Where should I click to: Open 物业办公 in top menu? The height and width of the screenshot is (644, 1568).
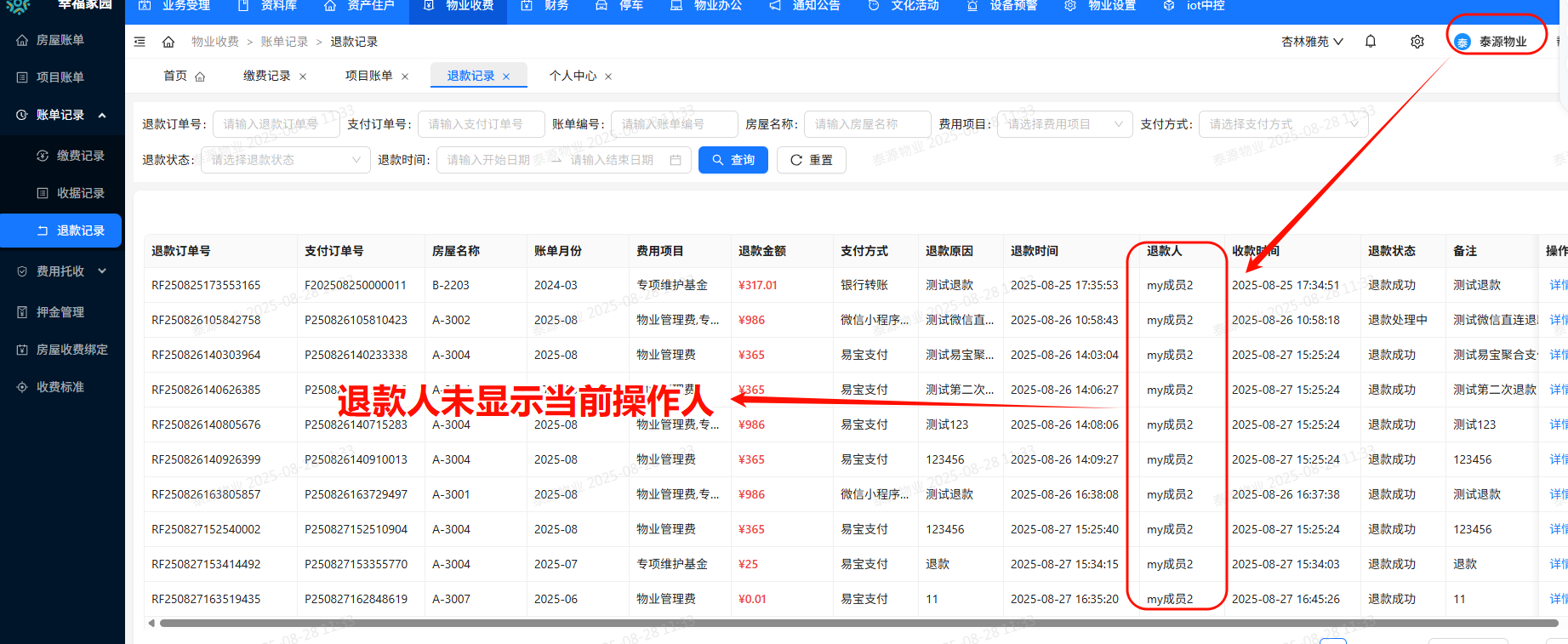point(706,6)
